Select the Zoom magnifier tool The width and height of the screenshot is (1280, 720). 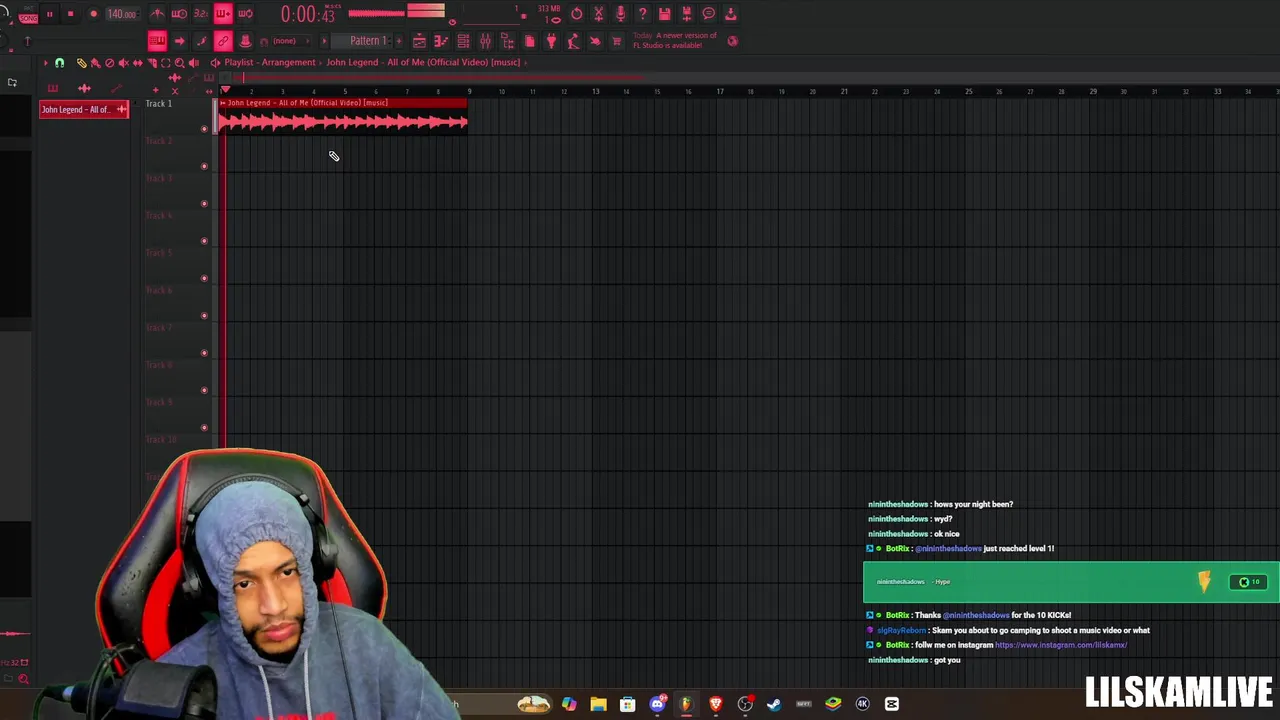point(179,62)
